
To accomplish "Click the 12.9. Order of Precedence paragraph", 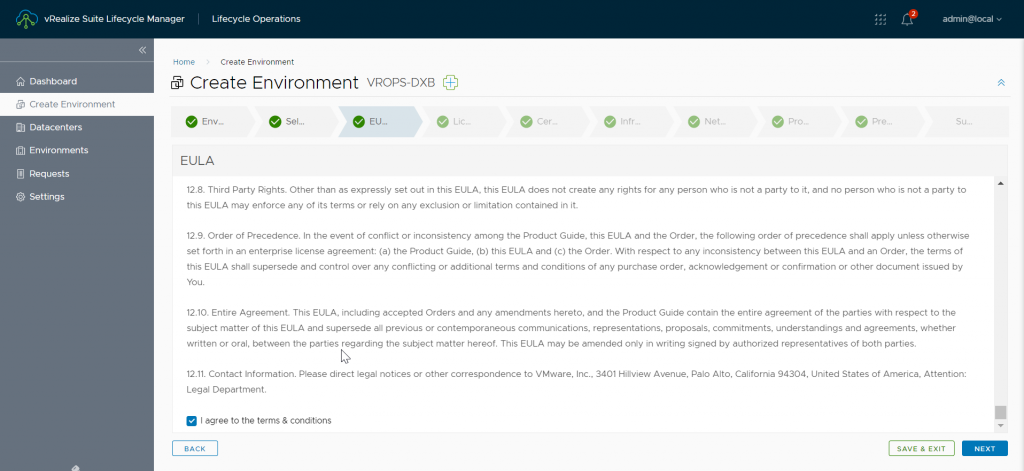I will 578,259.
